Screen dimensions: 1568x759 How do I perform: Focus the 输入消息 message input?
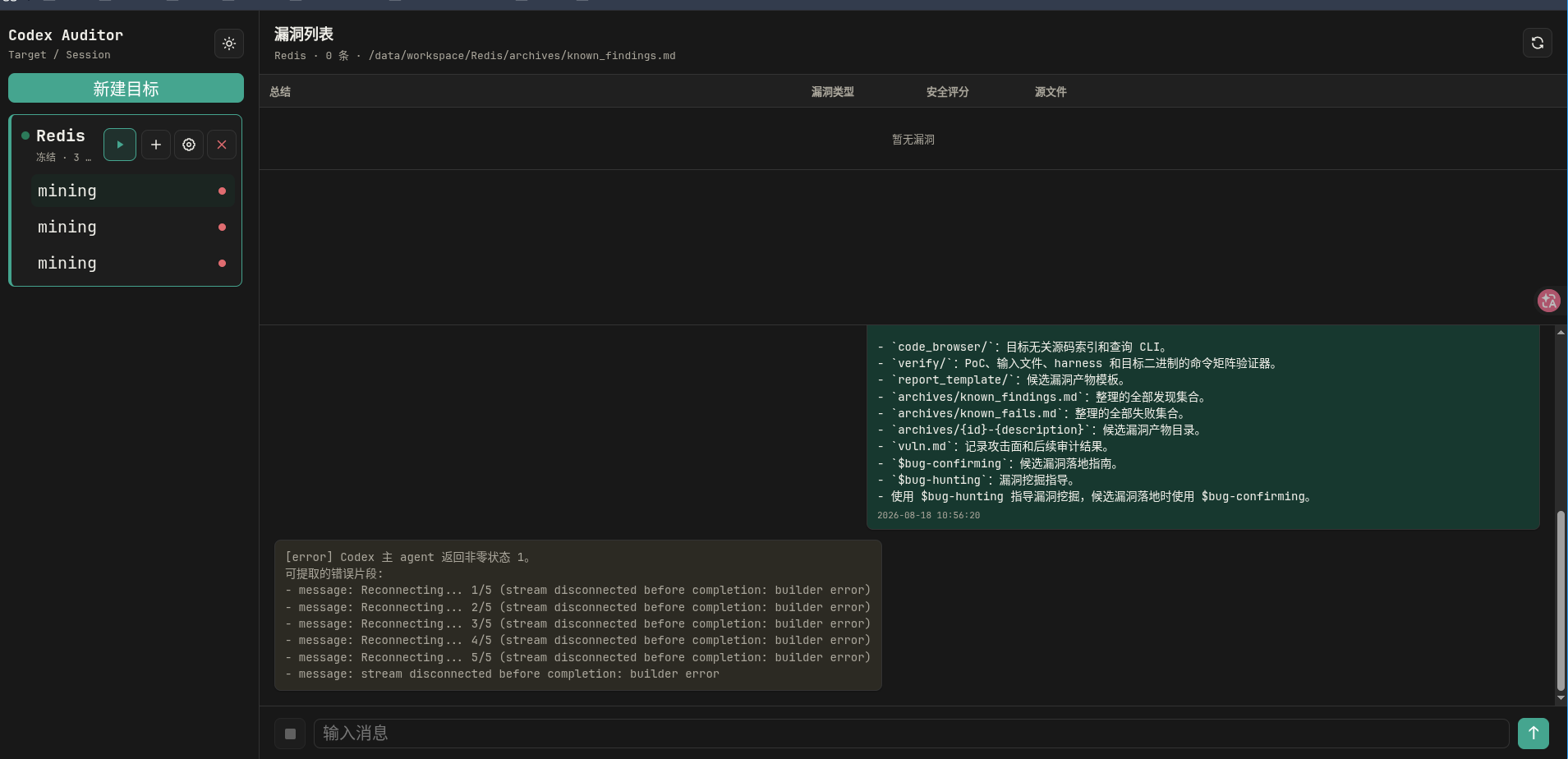click(x=911, y=734)
